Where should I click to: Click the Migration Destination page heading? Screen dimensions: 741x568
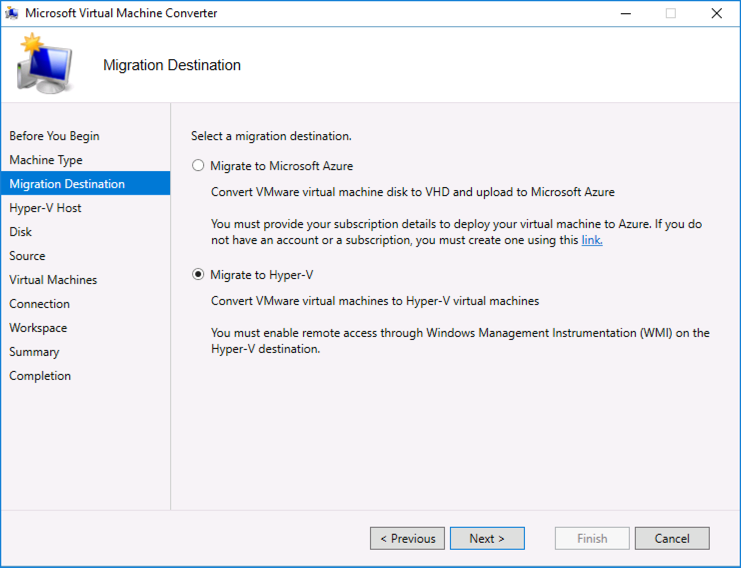coord(172,65)
